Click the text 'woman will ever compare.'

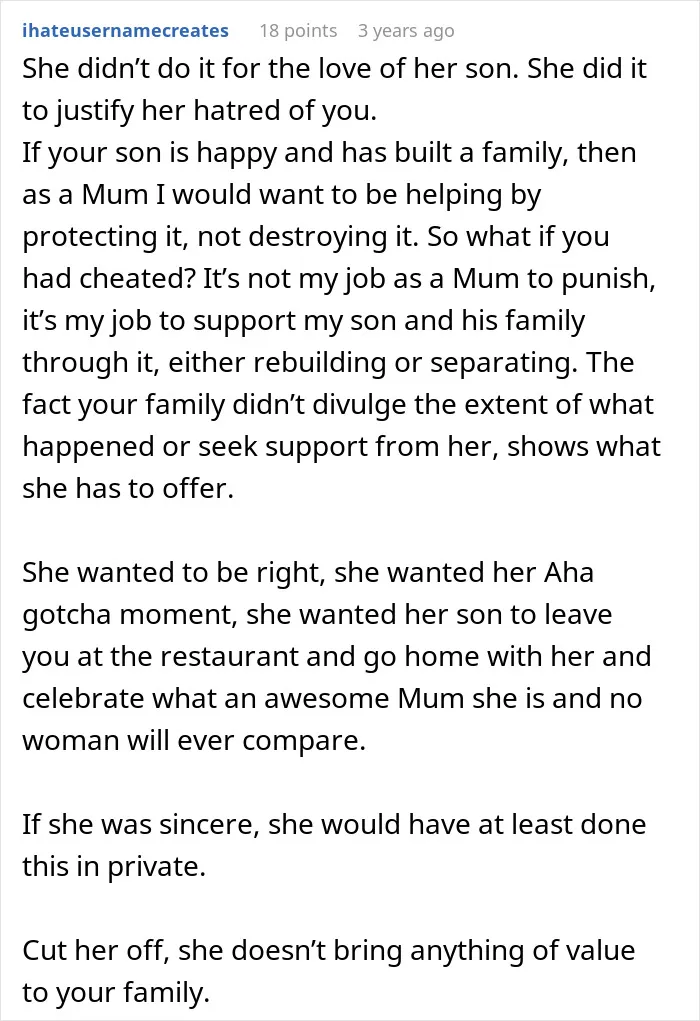[194, 740]
